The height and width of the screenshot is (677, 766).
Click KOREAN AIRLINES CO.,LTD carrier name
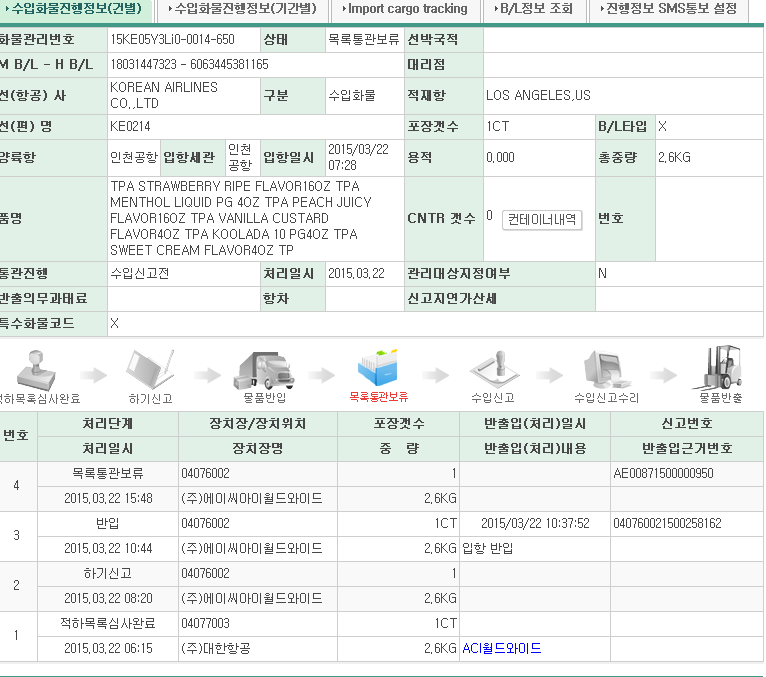pyautogui.click(x=164, y=95)
